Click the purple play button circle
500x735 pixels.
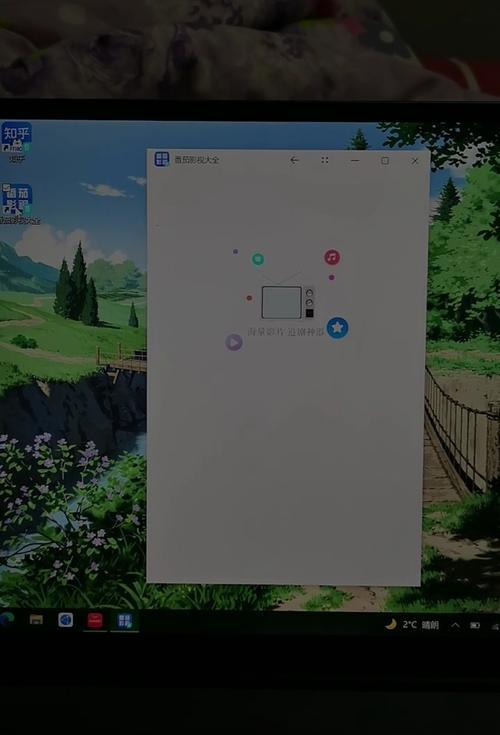[234, 342]
